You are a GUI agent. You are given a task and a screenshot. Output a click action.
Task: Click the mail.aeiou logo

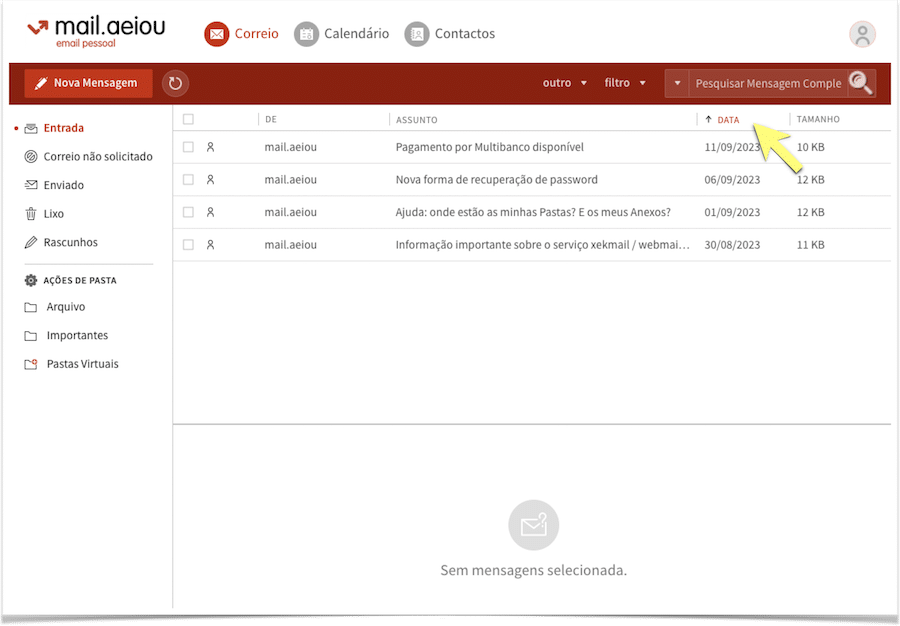(97, 31)
